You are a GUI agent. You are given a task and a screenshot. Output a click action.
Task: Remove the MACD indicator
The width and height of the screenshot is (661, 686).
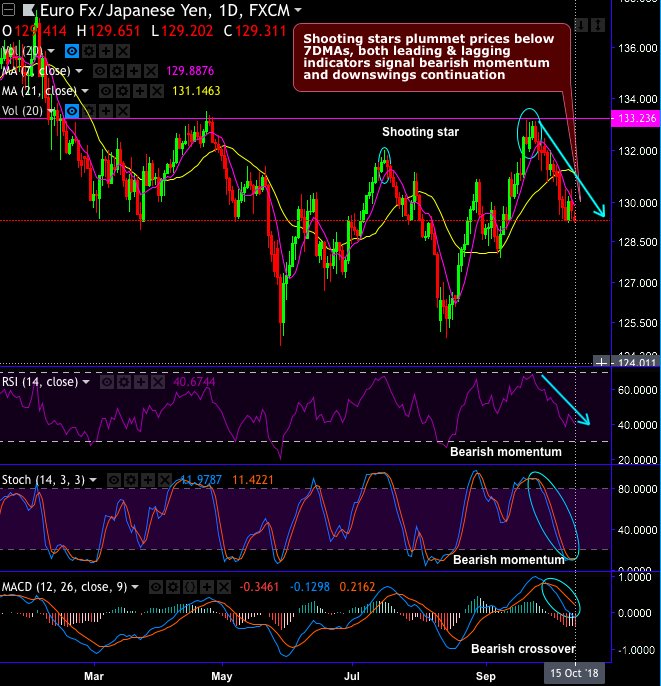224,587
